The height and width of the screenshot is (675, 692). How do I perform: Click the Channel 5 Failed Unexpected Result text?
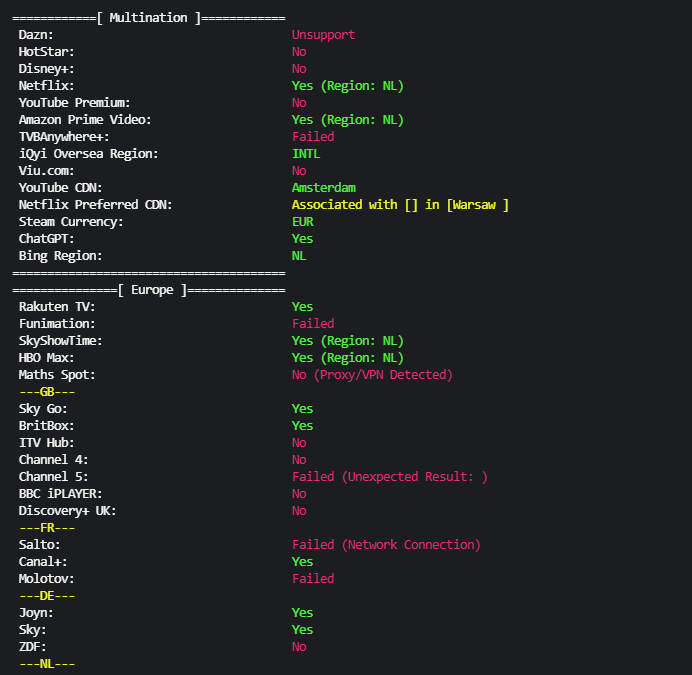point(390,477)
